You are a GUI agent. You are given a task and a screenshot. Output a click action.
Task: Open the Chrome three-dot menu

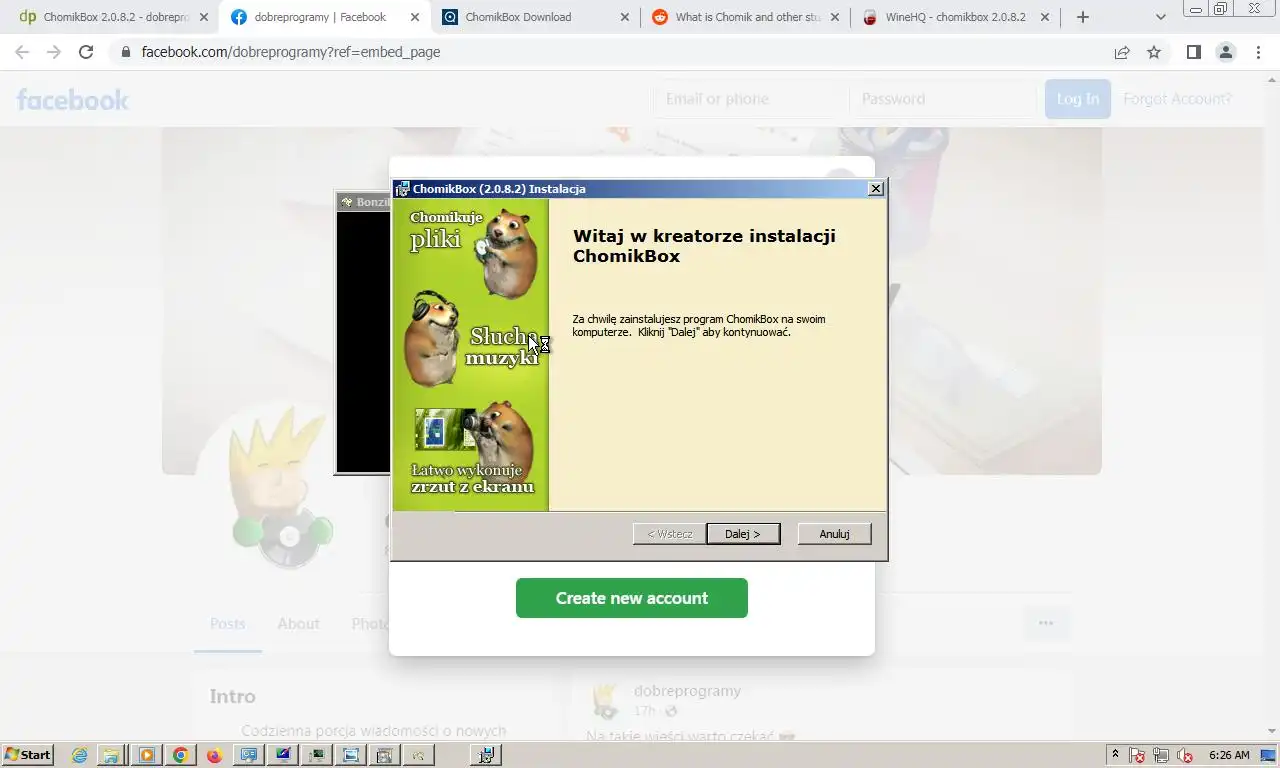point(1259,52)
